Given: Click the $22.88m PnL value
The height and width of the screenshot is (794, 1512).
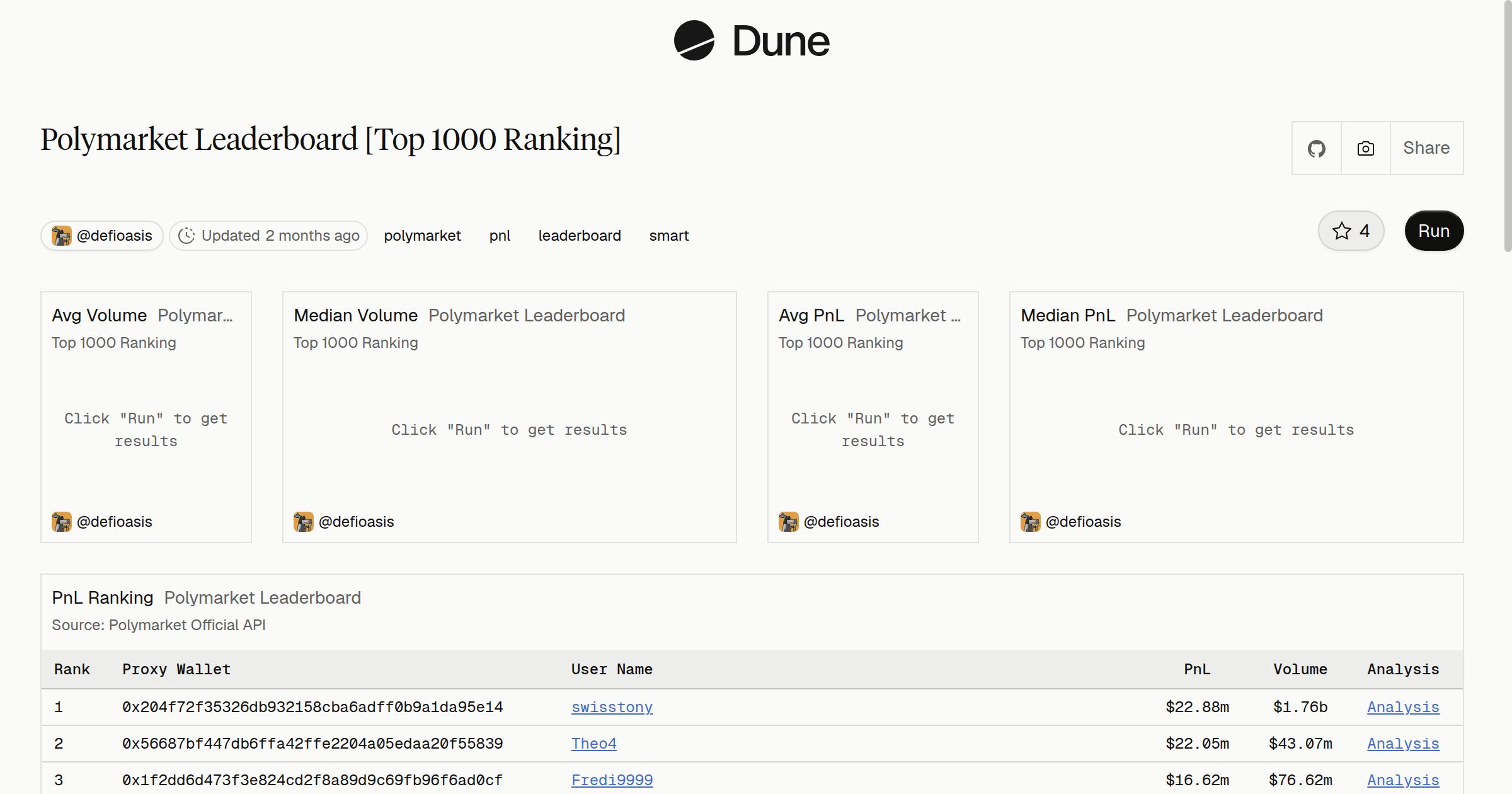Looking at the screenshot, I should tap(1197, 707).
